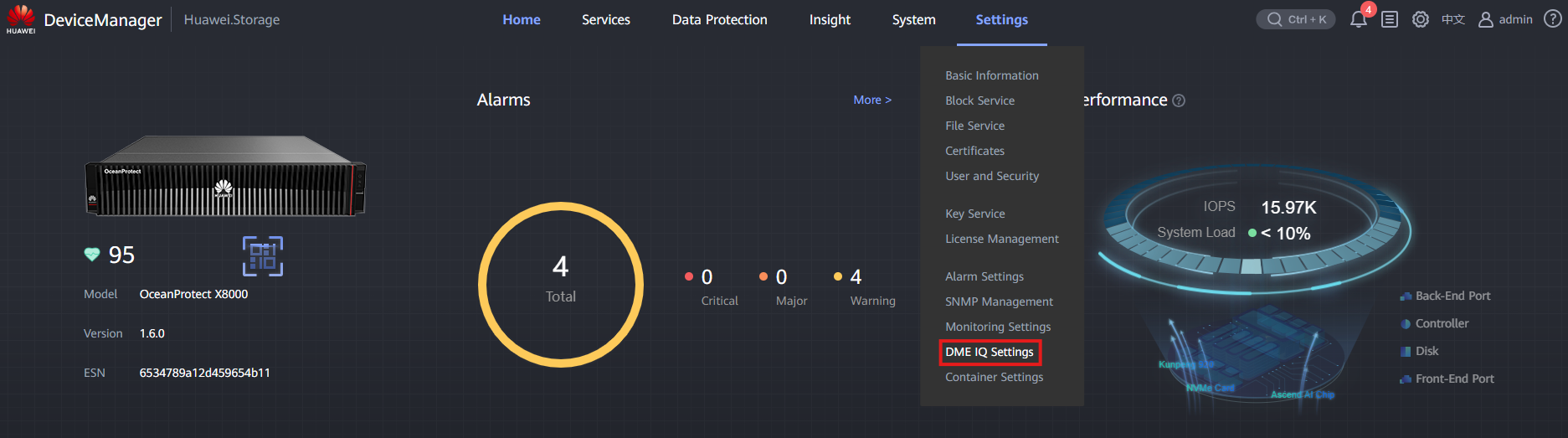Toggle the Disk legend item
Viewport: 1568px width, 438px height.
[x=1420, y=351]
